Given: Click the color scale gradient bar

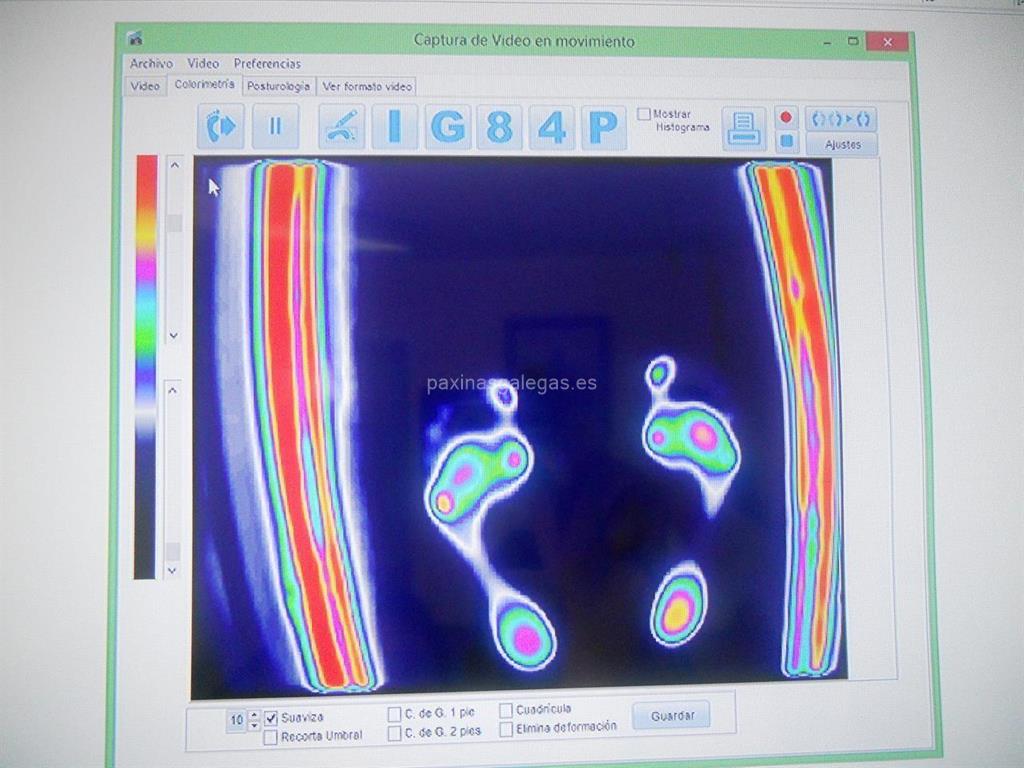Looking at the screenshot, I should coord(146,366).
